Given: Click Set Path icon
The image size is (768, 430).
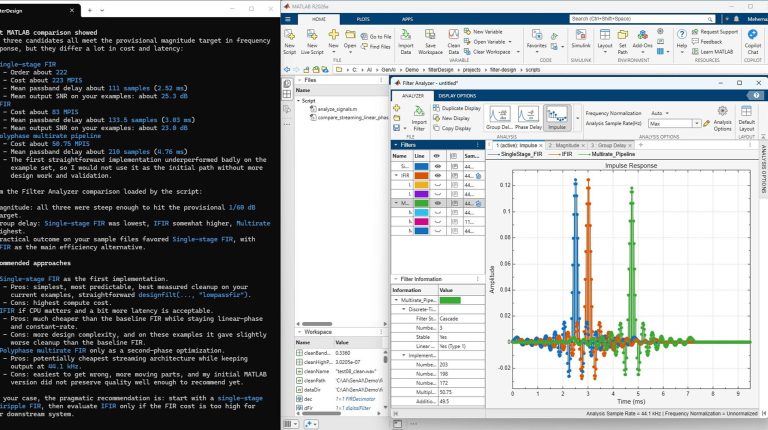Looking at the screenshot, I should (x=623, y=35).
